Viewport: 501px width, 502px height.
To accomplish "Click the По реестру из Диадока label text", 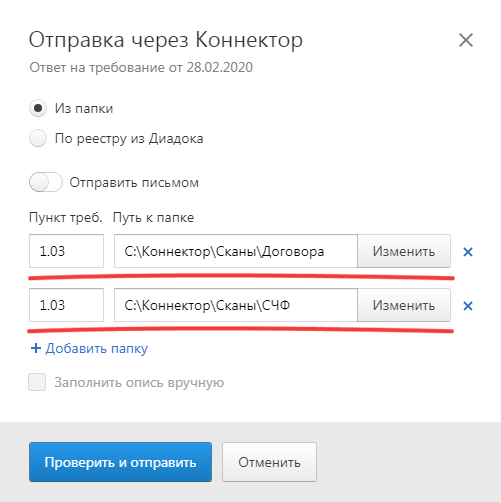I will click(x=129, y=139).
